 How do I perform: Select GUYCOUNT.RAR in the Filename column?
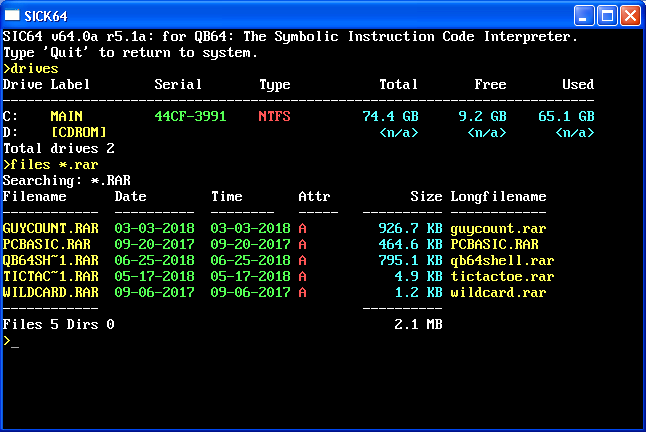[50, 229]
